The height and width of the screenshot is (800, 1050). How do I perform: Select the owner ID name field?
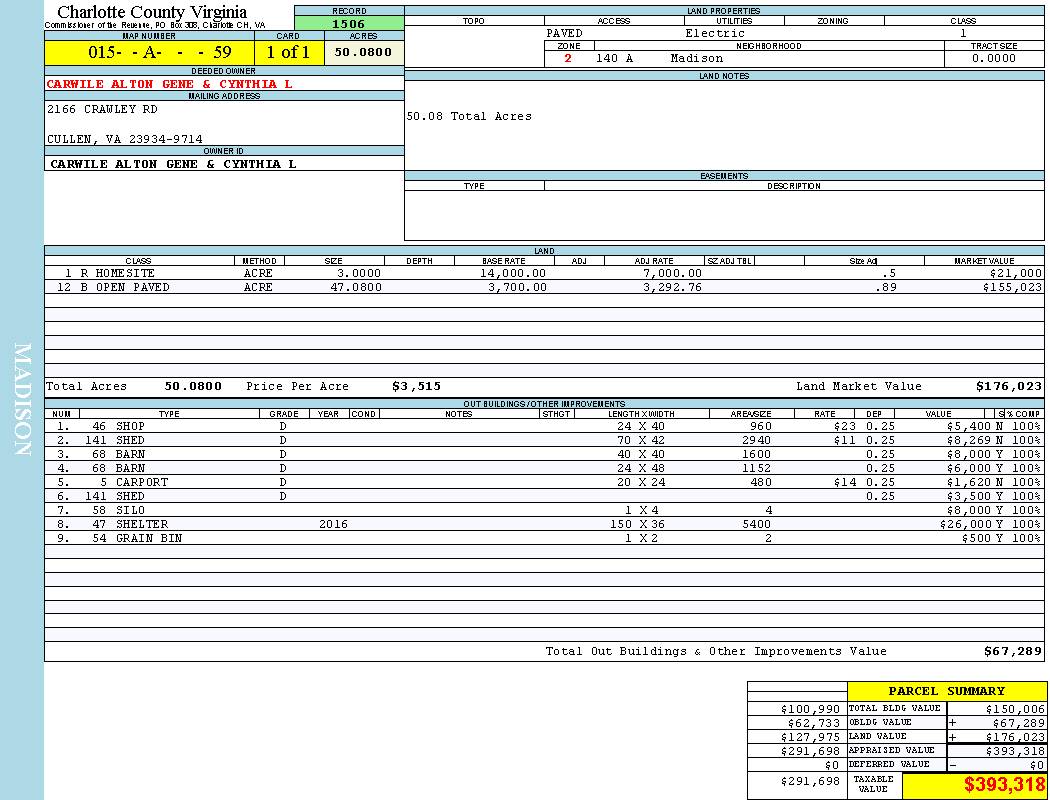click(x=173, y=163)
